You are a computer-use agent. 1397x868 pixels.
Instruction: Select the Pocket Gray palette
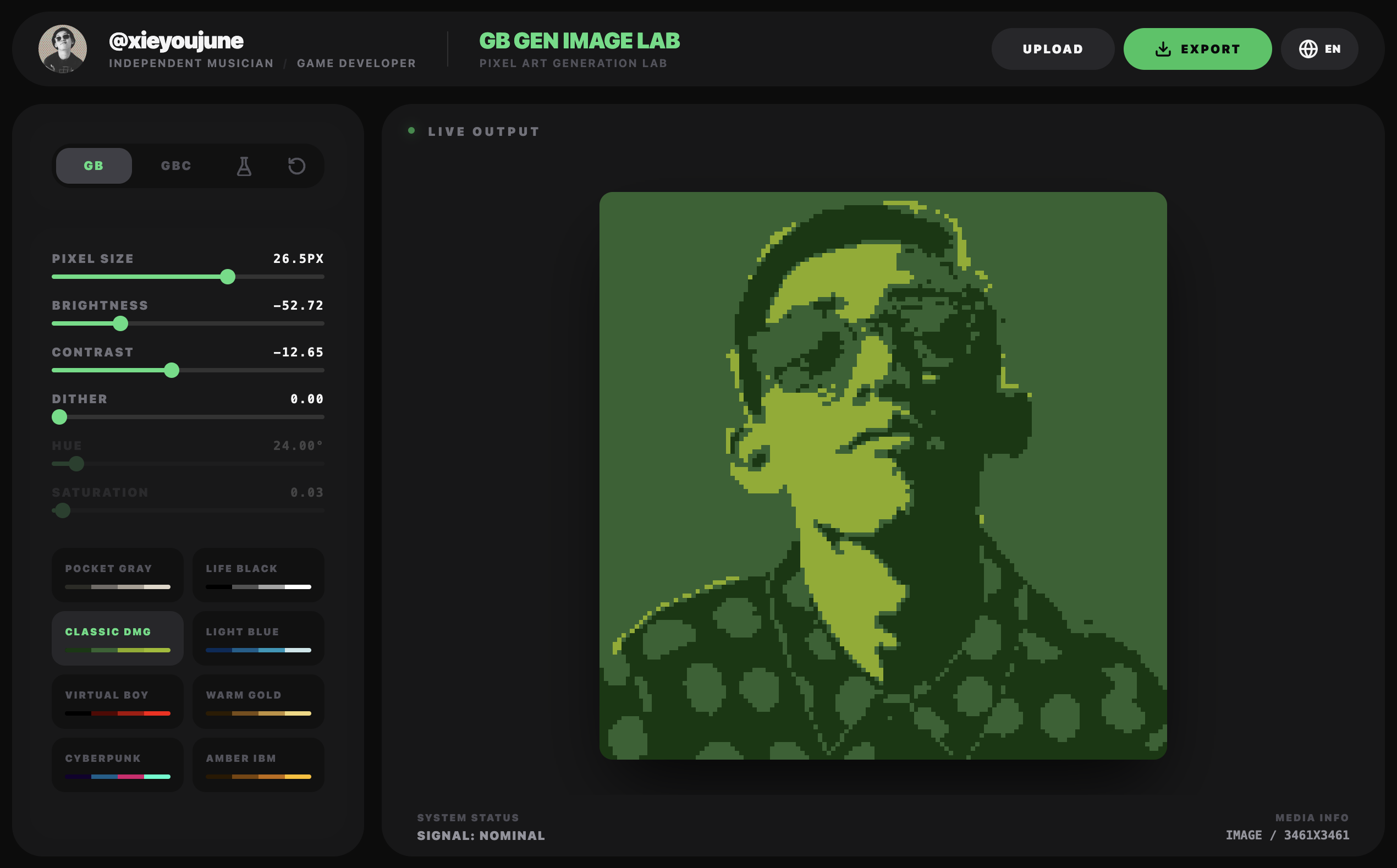pos(118,575)
